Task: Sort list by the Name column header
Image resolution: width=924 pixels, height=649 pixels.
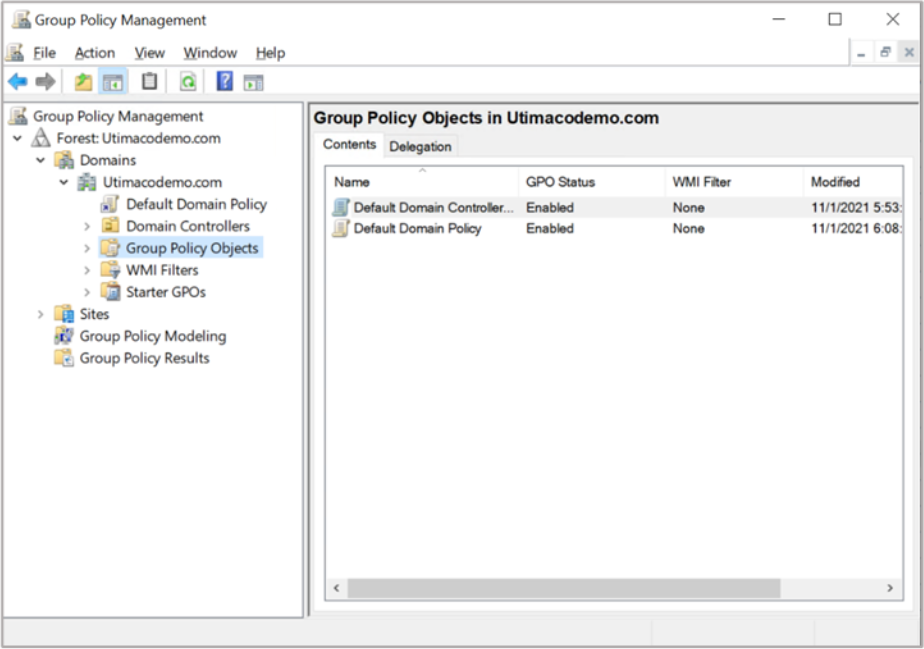Action: [x=352, y=182]
